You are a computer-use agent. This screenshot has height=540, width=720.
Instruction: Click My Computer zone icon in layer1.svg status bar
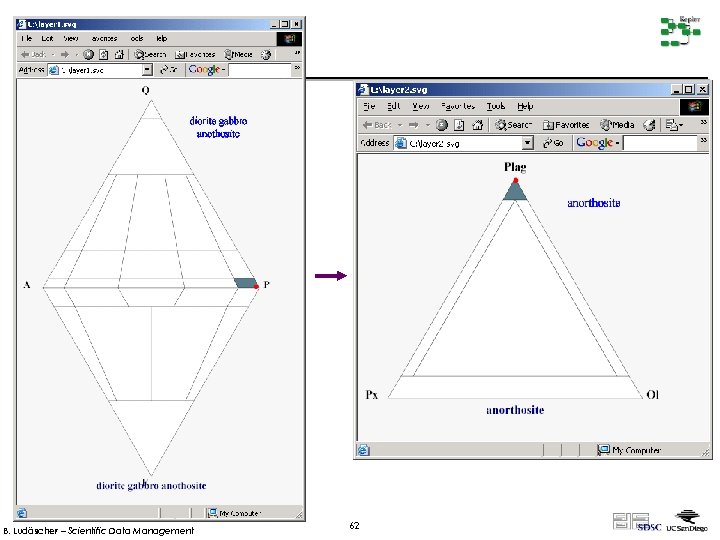click(211, 513)
